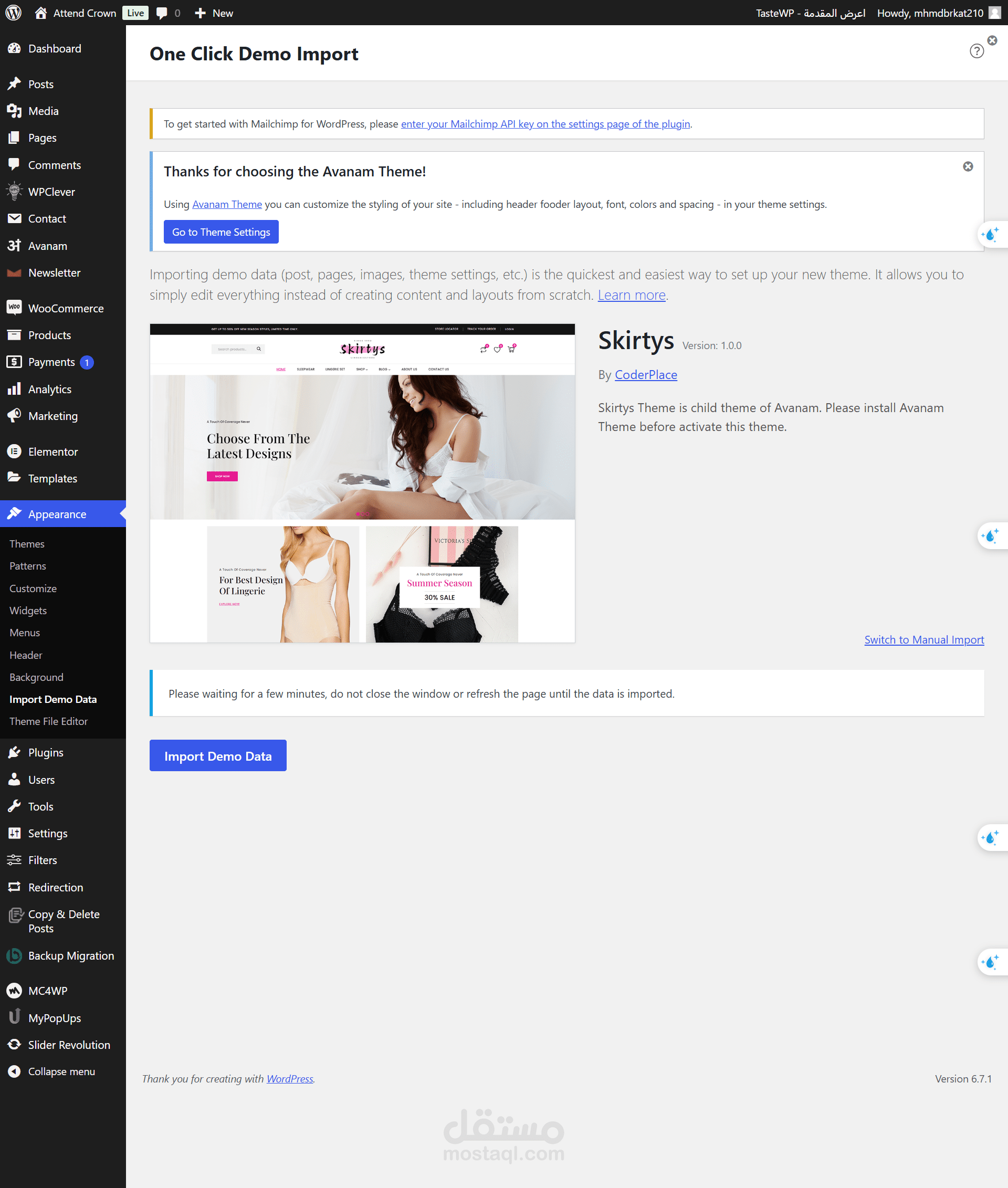This screenshot has width=1008, height=1188.
Task: Click the Skirtys demo preview thumbnail
Action: (x=362, y=483)
